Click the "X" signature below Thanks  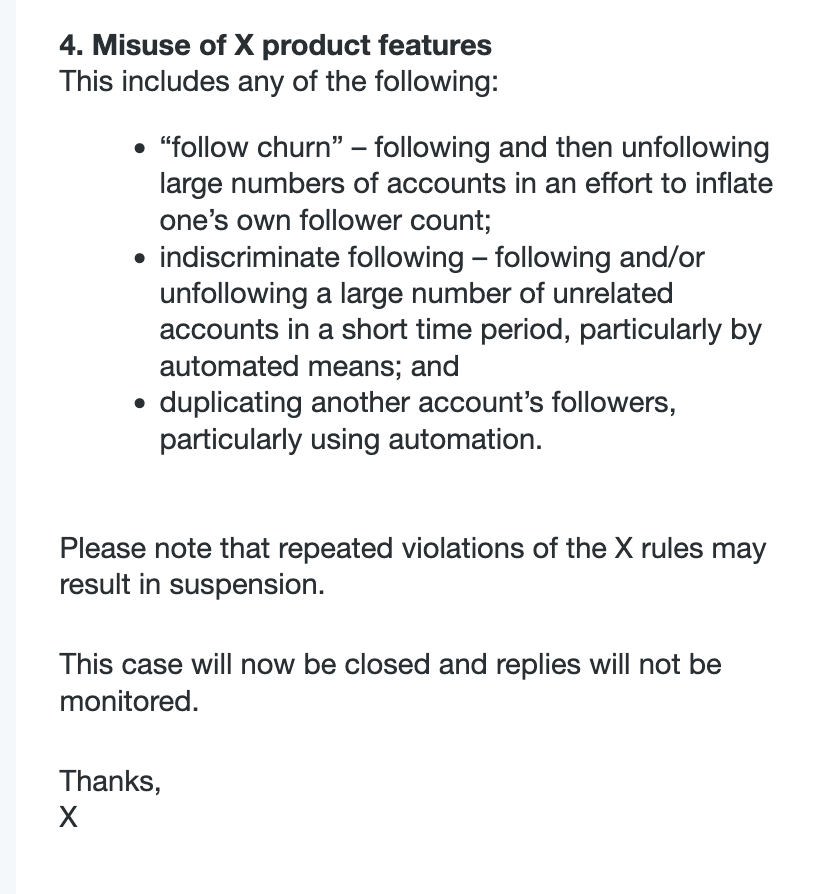point(68,817)
